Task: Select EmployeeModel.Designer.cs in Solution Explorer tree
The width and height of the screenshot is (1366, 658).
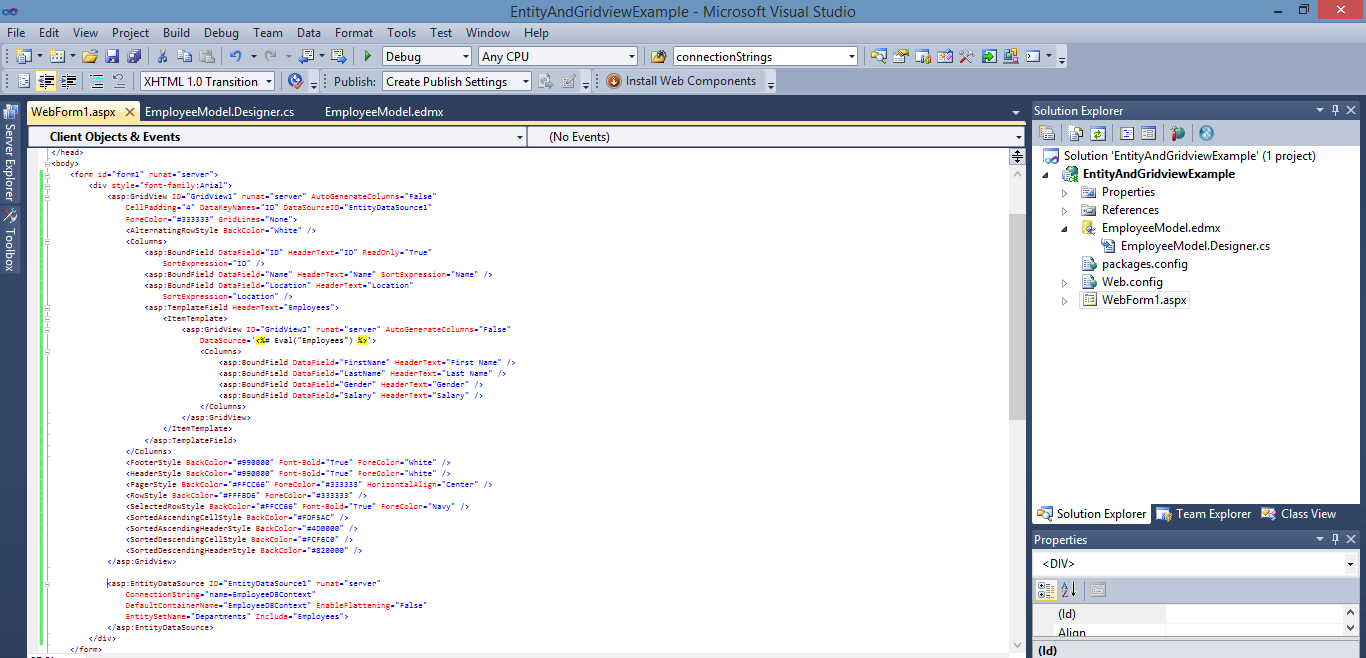Action: click(x=1195, y=246)
